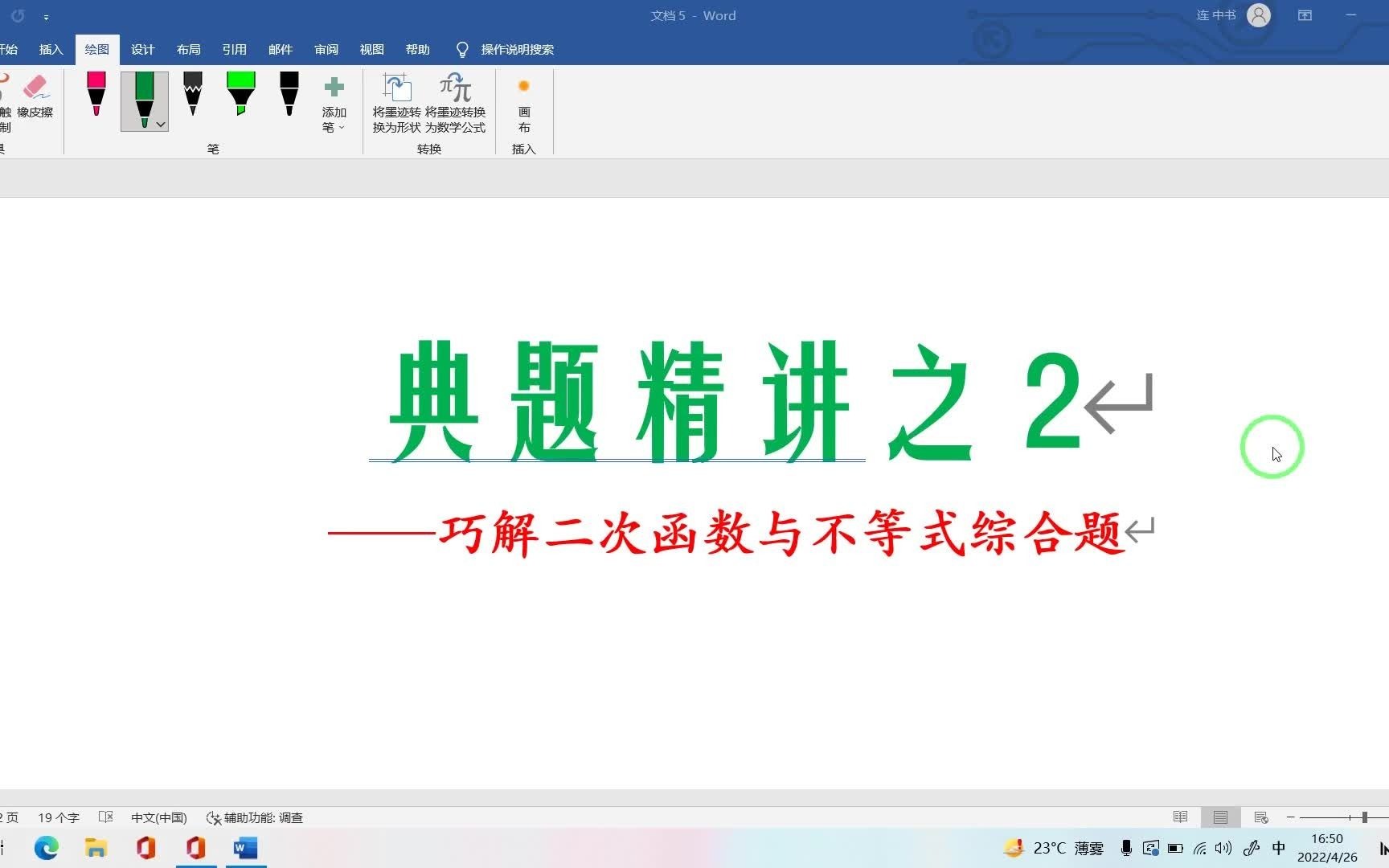Open the Quick Access Toolbar customize menu

pyautogui.click(x=46, y=16)
